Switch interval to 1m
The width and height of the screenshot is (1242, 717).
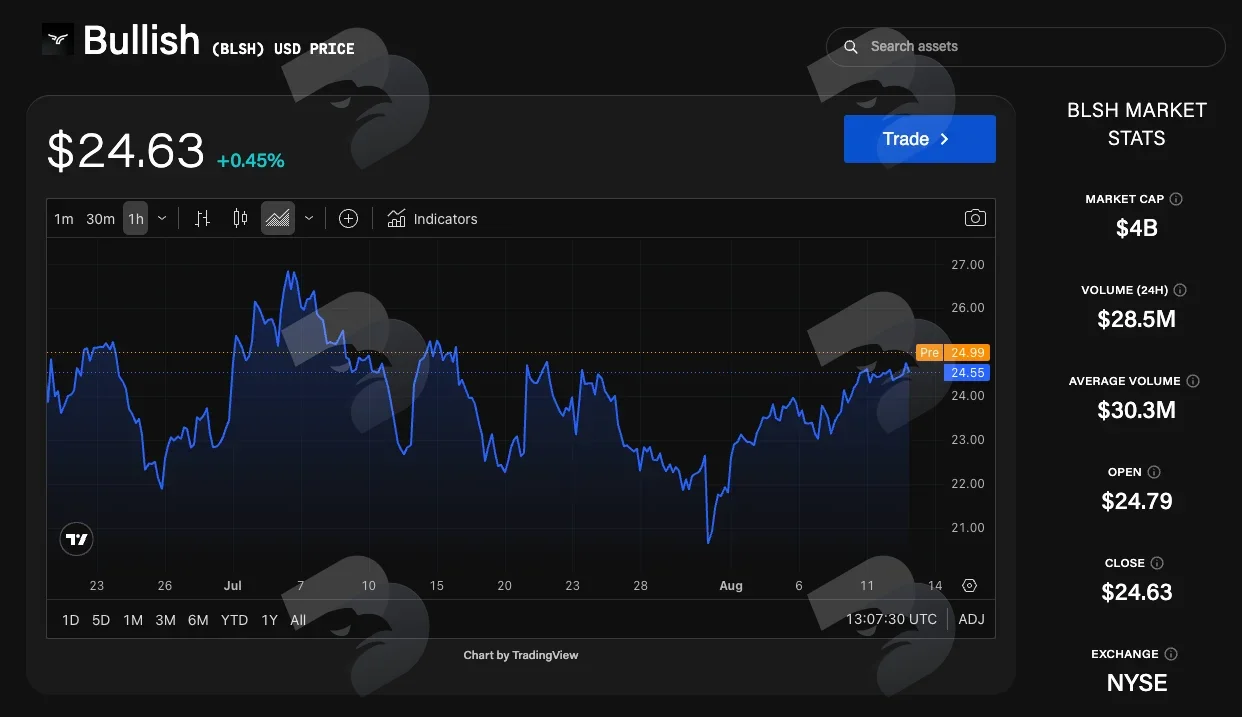coord(64,219)
